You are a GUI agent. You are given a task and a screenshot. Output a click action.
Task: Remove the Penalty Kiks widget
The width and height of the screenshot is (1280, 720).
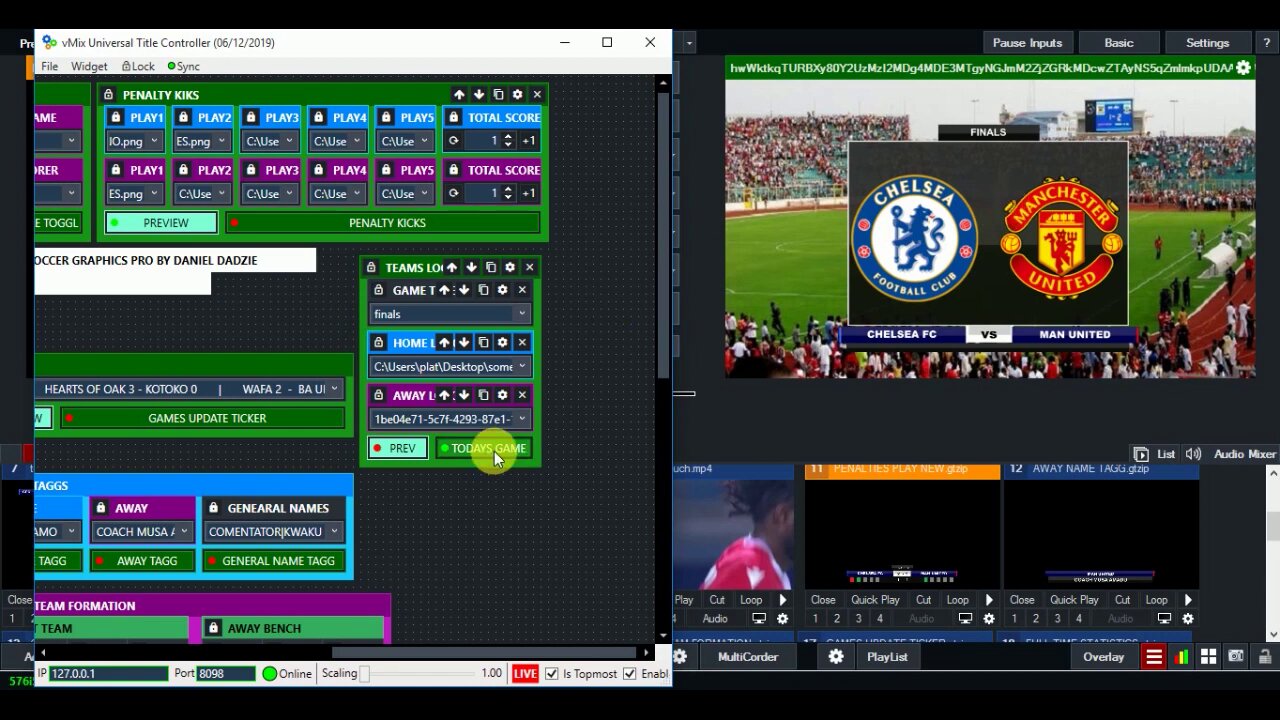(537, 95)
